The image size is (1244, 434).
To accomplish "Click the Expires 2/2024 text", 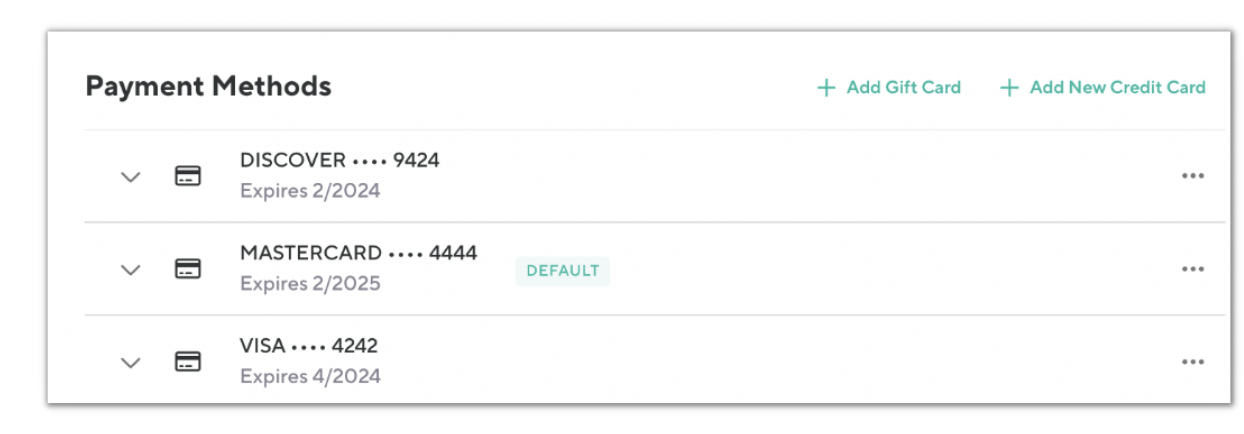I will [x=310, y=191].
